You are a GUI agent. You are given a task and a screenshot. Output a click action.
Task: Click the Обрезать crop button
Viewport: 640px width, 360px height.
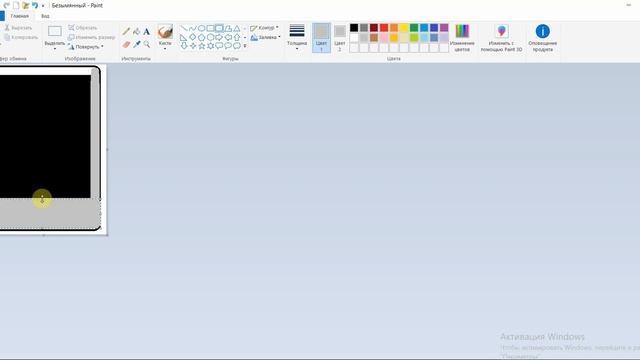pyautogui.click(x=83, y=28)
